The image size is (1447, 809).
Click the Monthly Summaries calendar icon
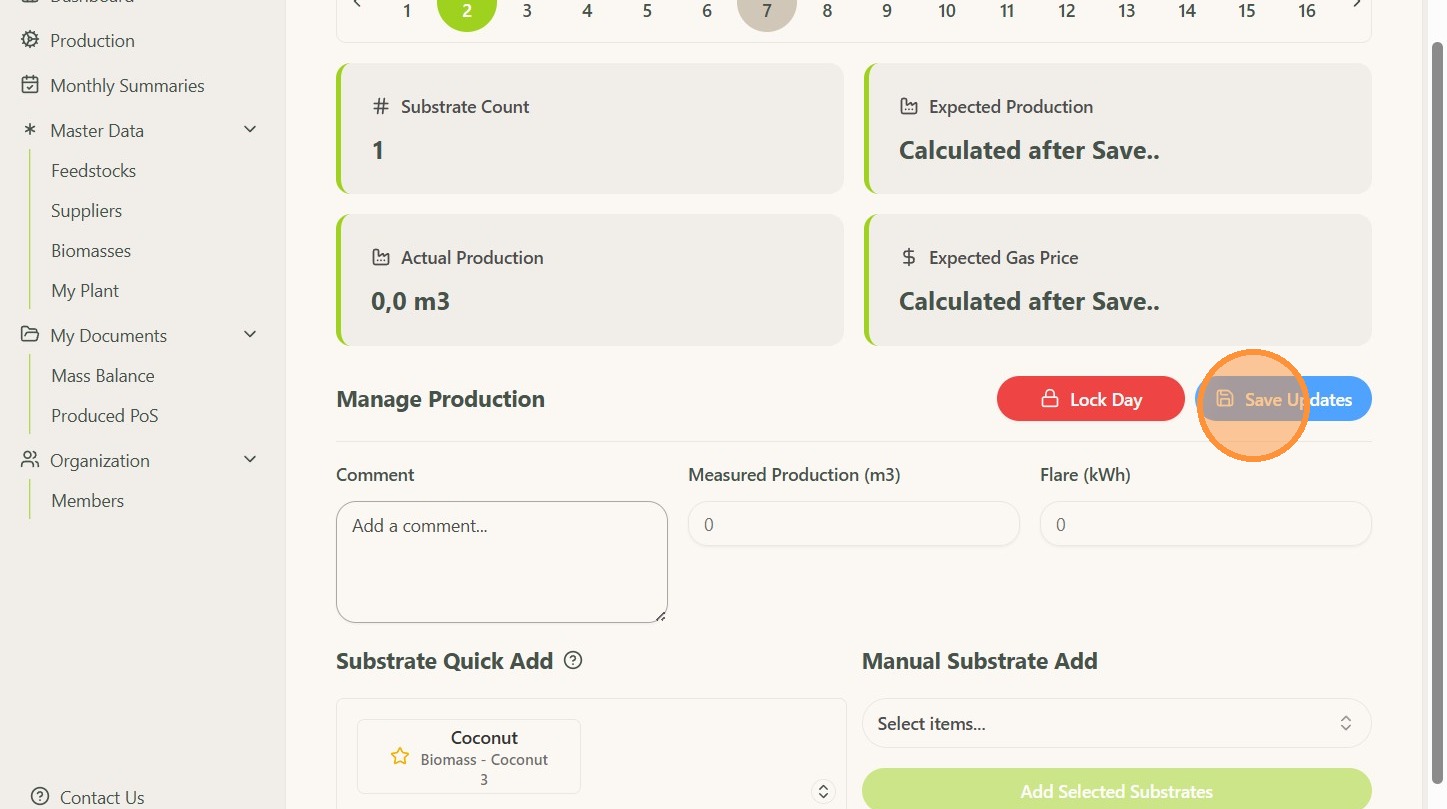click(30, 85)
